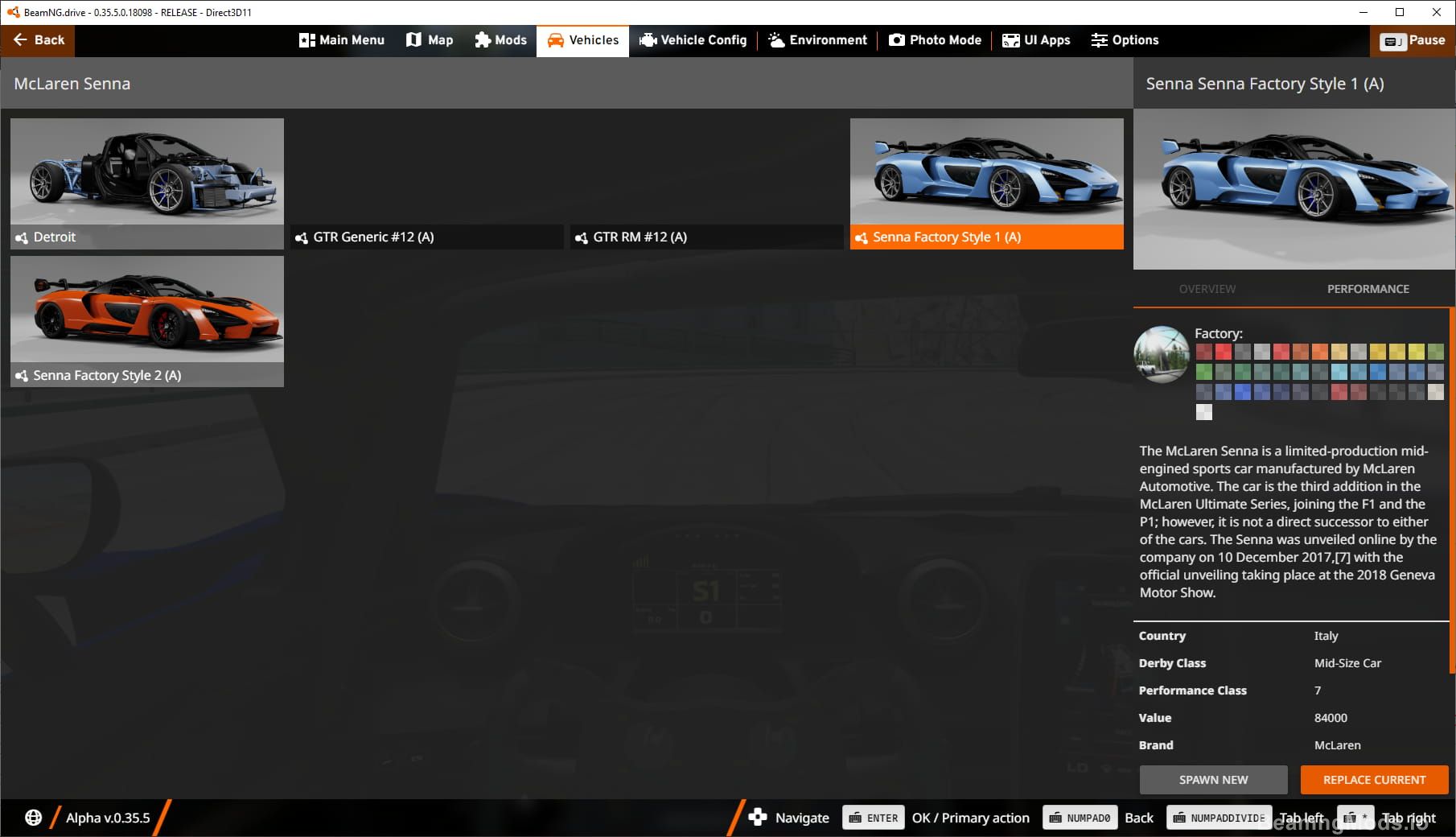Pick the light sky-blue Factory color swatch
Image resolution: width=1456 pixels, height=837 pixels.
click(1339, 372)
